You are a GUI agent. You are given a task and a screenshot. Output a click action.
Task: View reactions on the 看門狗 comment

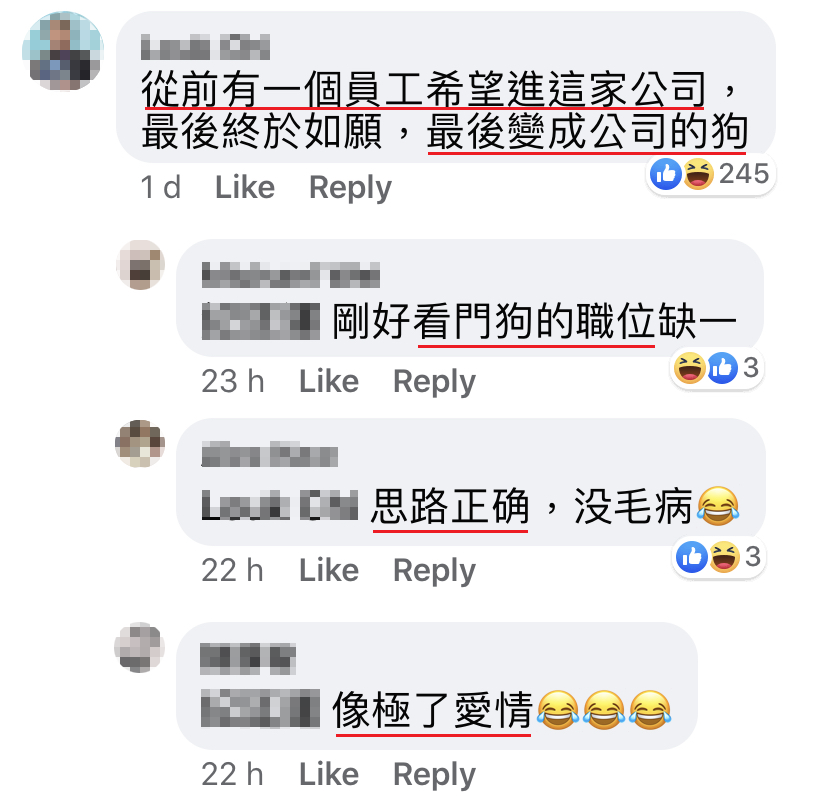coord(717,368)
